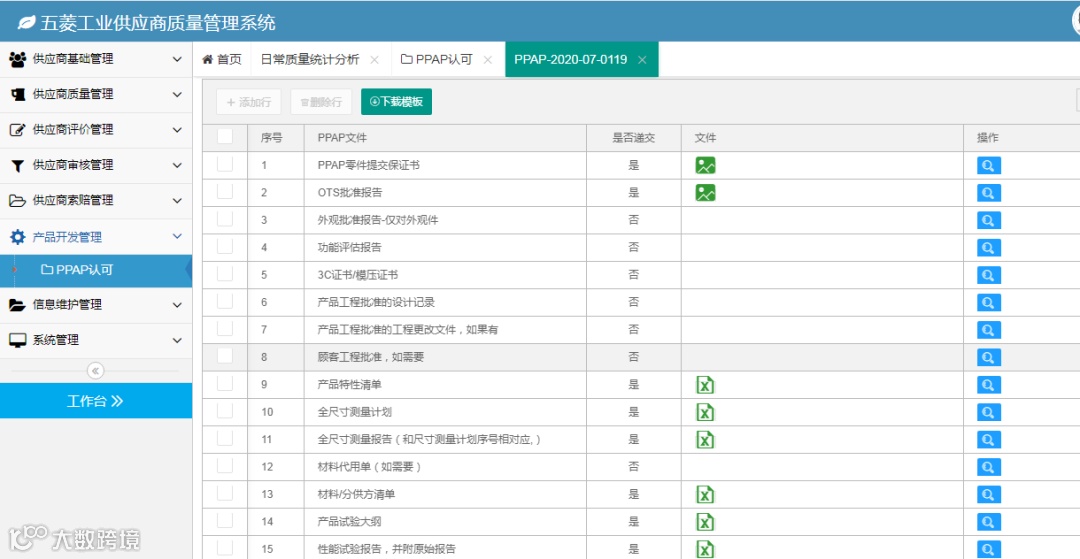Click magnifier button in 全尺寸测量计划 row

[988, 412]
